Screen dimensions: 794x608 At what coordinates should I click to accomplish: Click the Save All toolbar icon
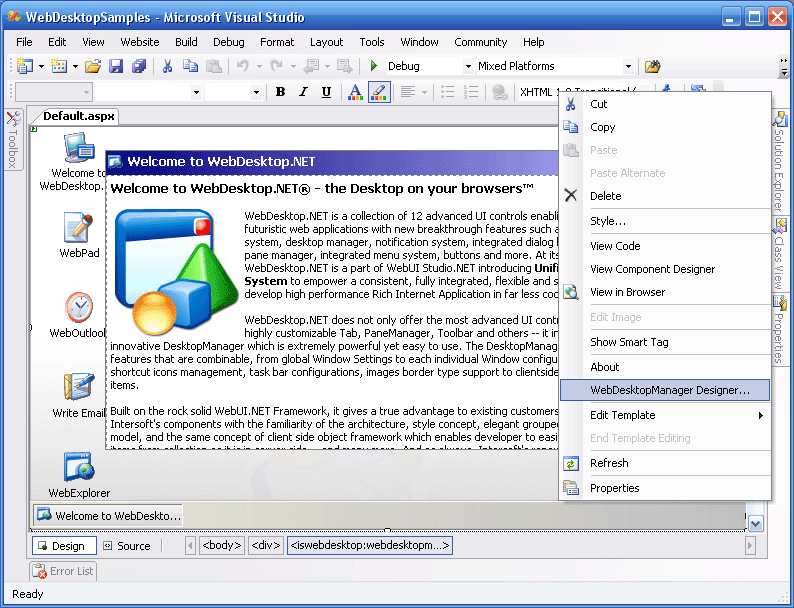click(x=138, y=66)
